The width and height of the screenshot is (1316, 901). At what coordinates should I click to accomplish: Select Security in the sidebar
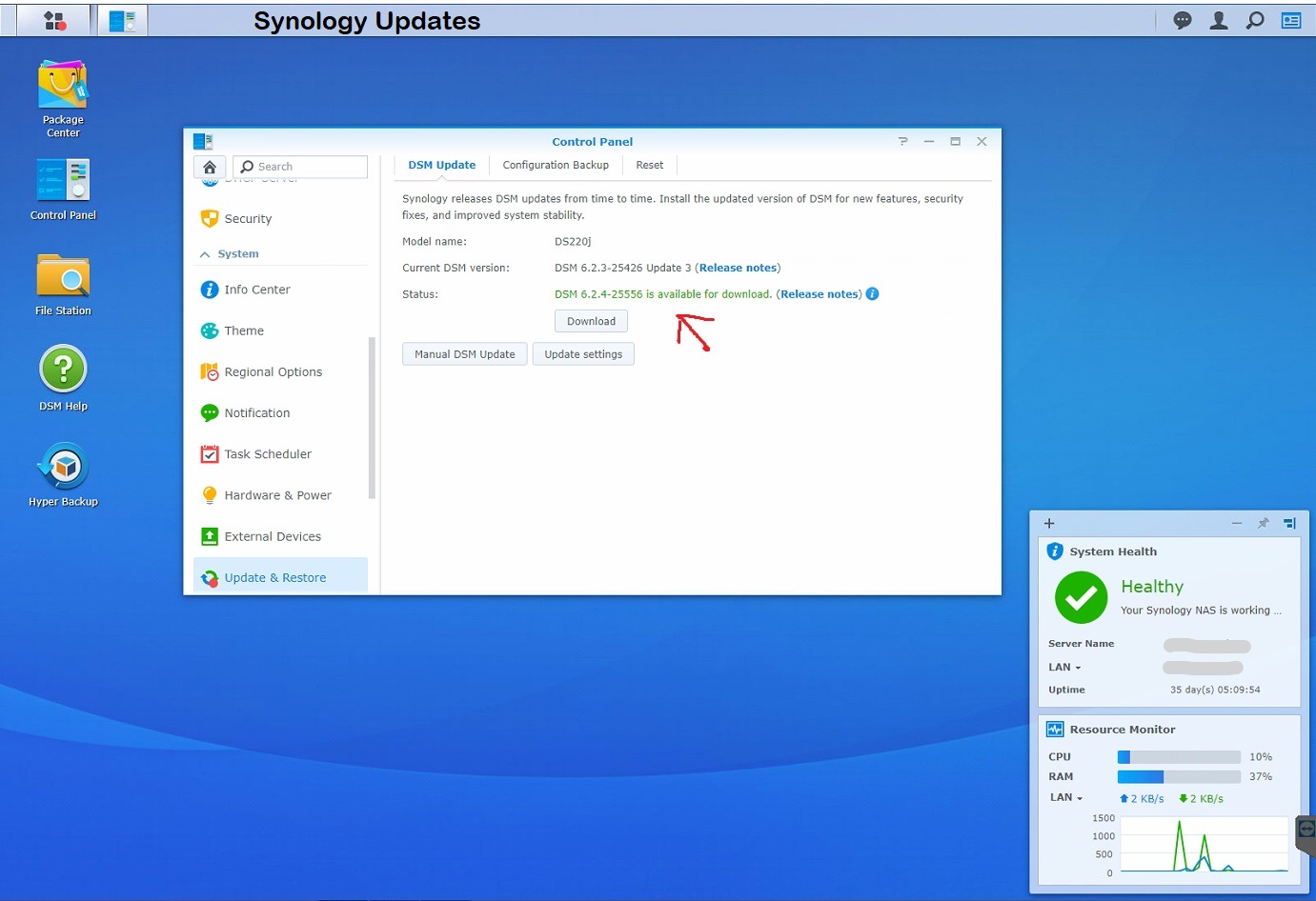(x=280, y=219)
